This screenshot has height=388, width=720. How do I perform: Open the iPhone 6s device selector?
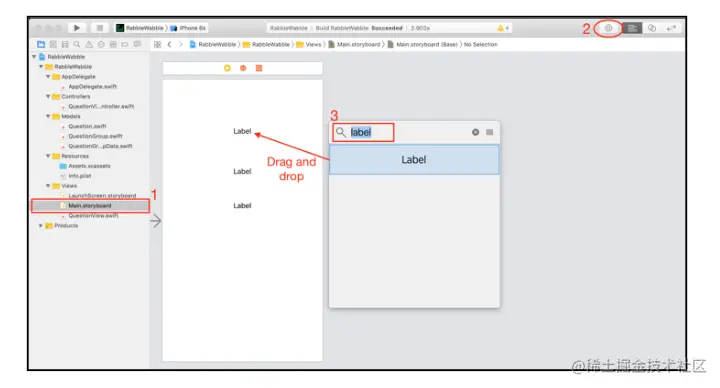click(188, 28)
